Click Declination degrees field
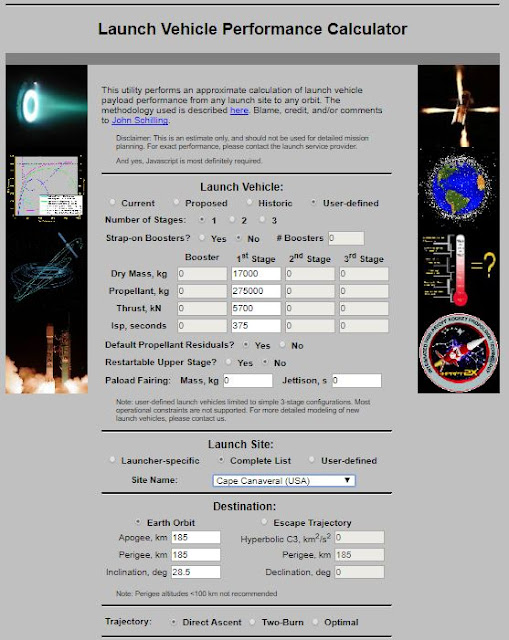This screenshot has height=640, width=509. 360,572
